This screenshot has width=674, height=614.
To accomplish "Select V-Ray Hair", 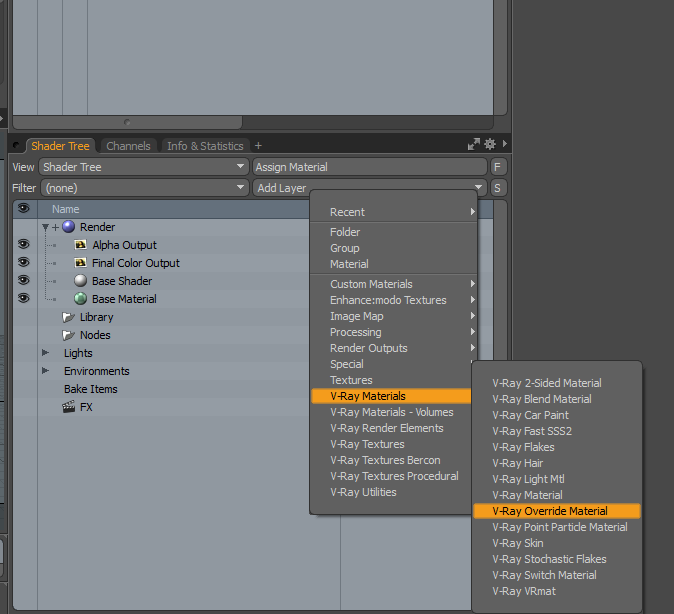I will click(557, 463).
